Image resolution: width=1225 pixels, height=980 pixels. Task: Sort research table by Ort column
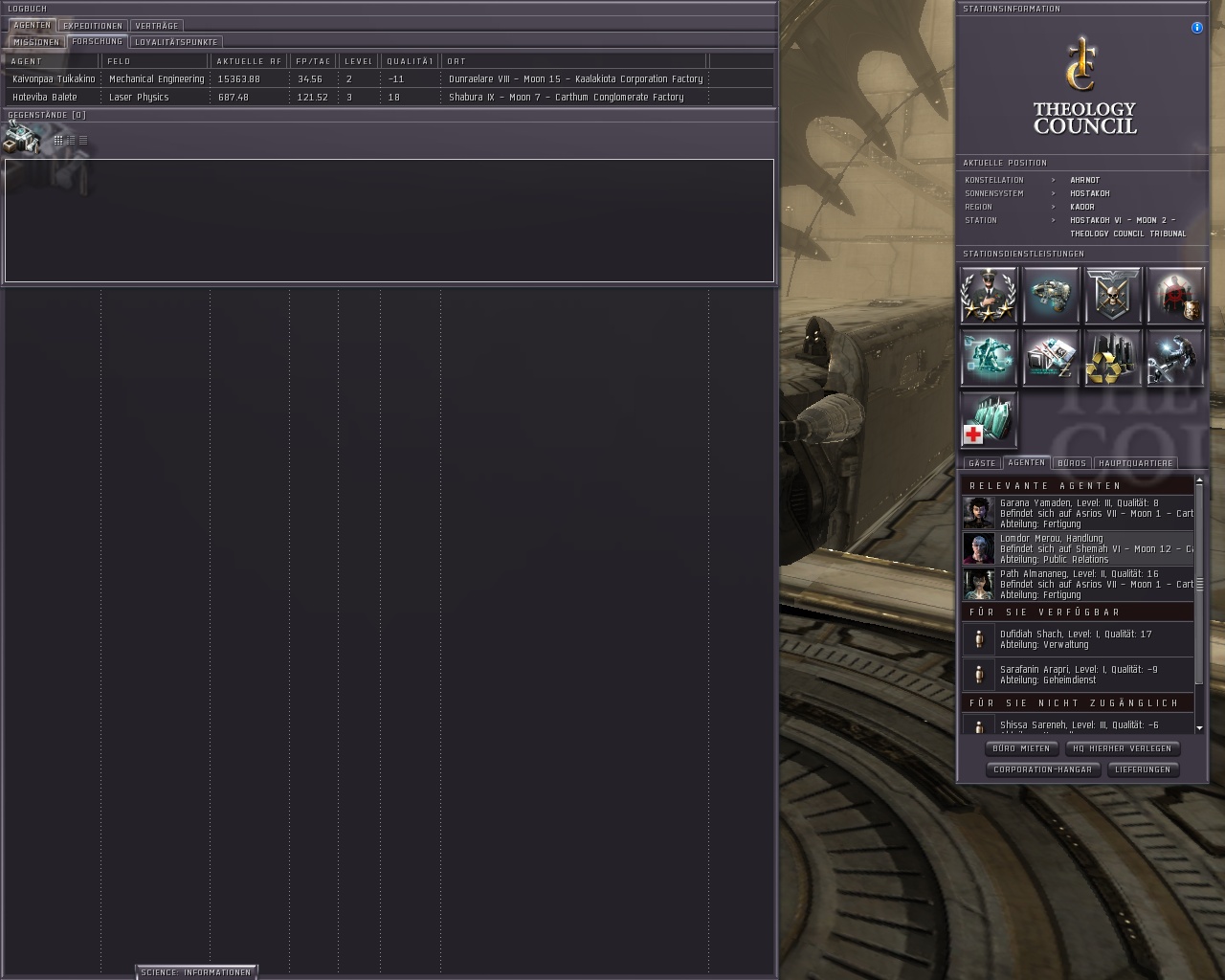pos(574,61)
